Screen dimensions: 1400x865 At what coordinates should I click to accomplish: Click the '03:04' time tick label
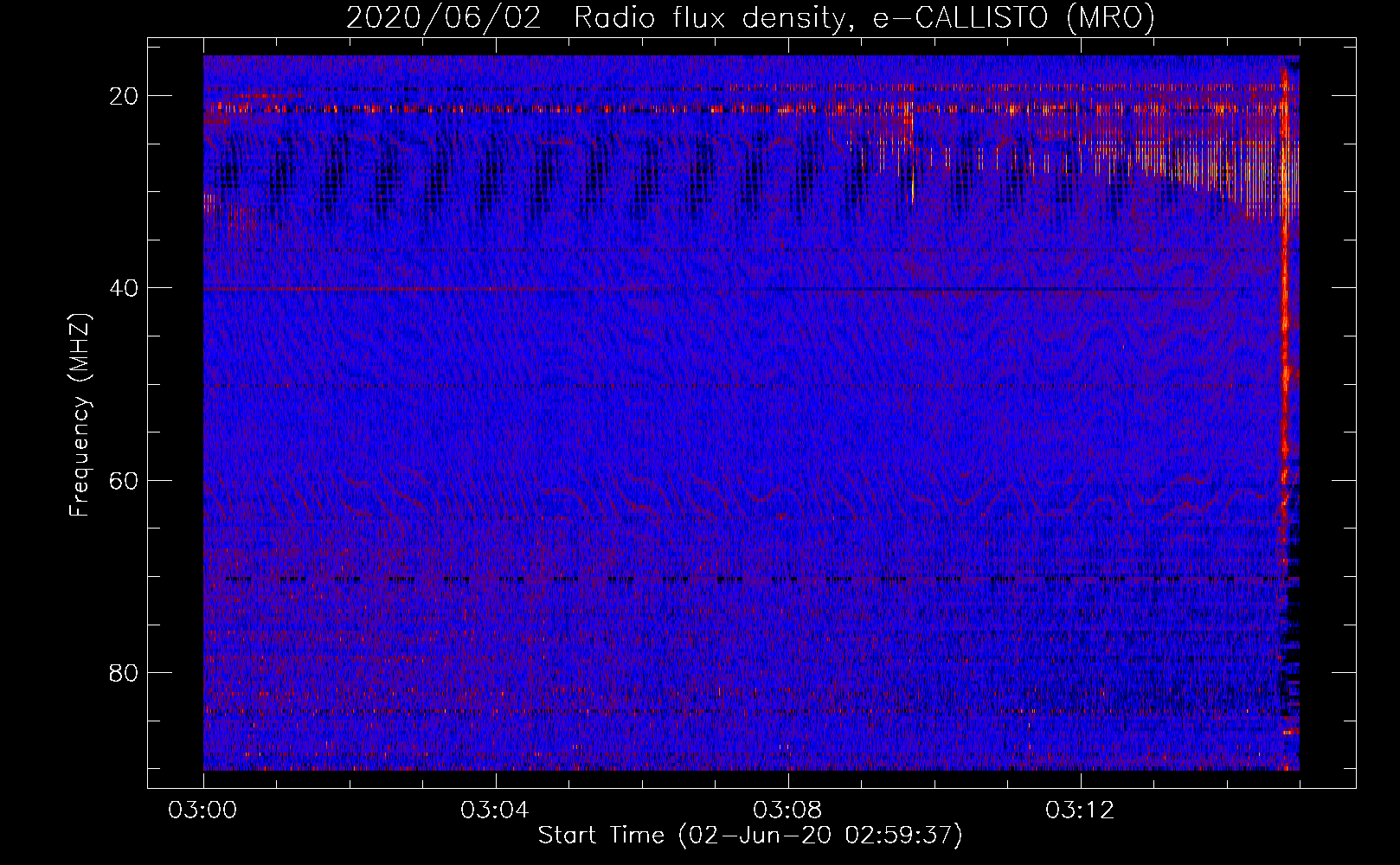(495, 811)
